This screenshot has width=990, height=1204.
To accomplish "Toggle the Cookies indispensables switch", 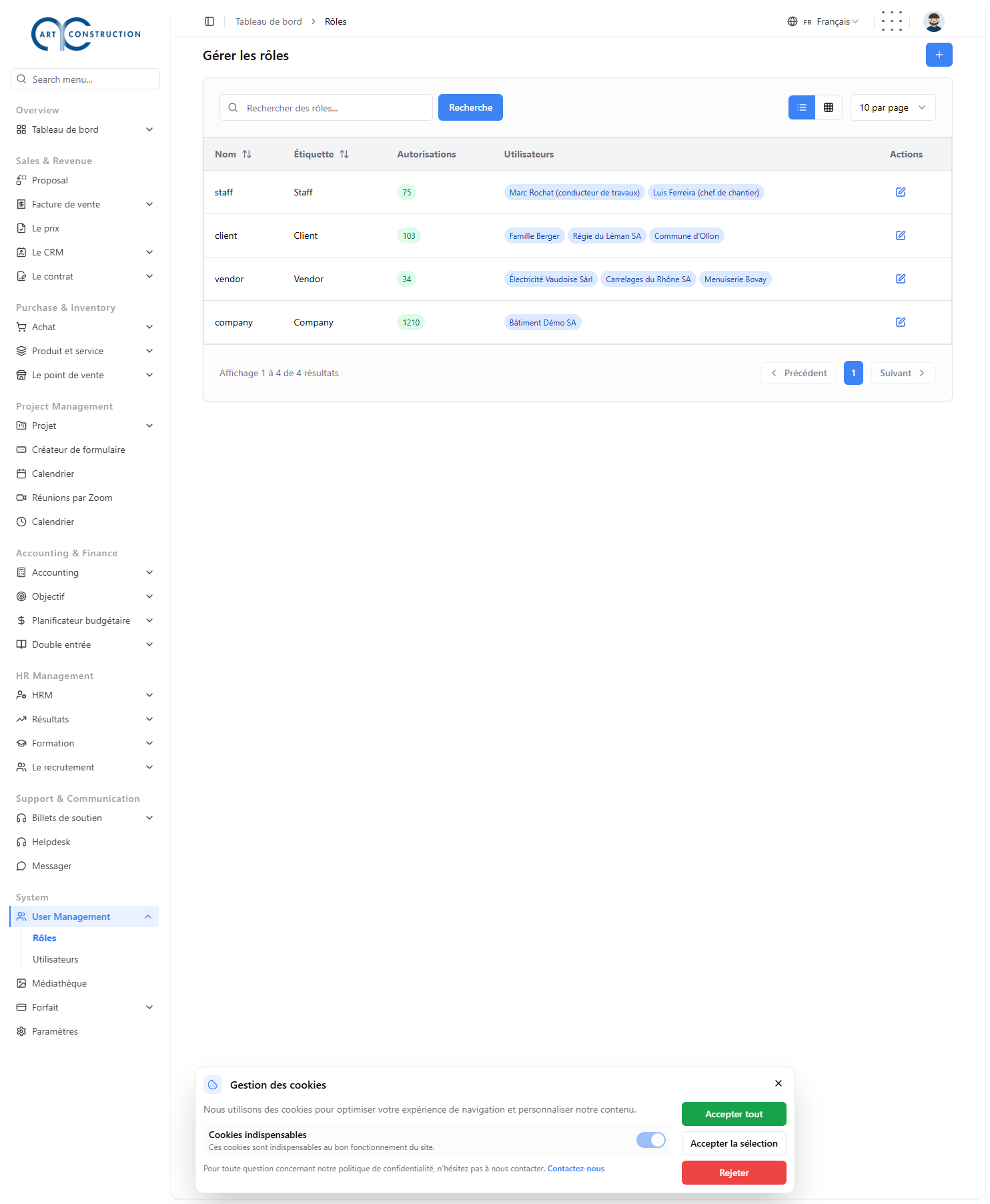I will pos(651,1140).
